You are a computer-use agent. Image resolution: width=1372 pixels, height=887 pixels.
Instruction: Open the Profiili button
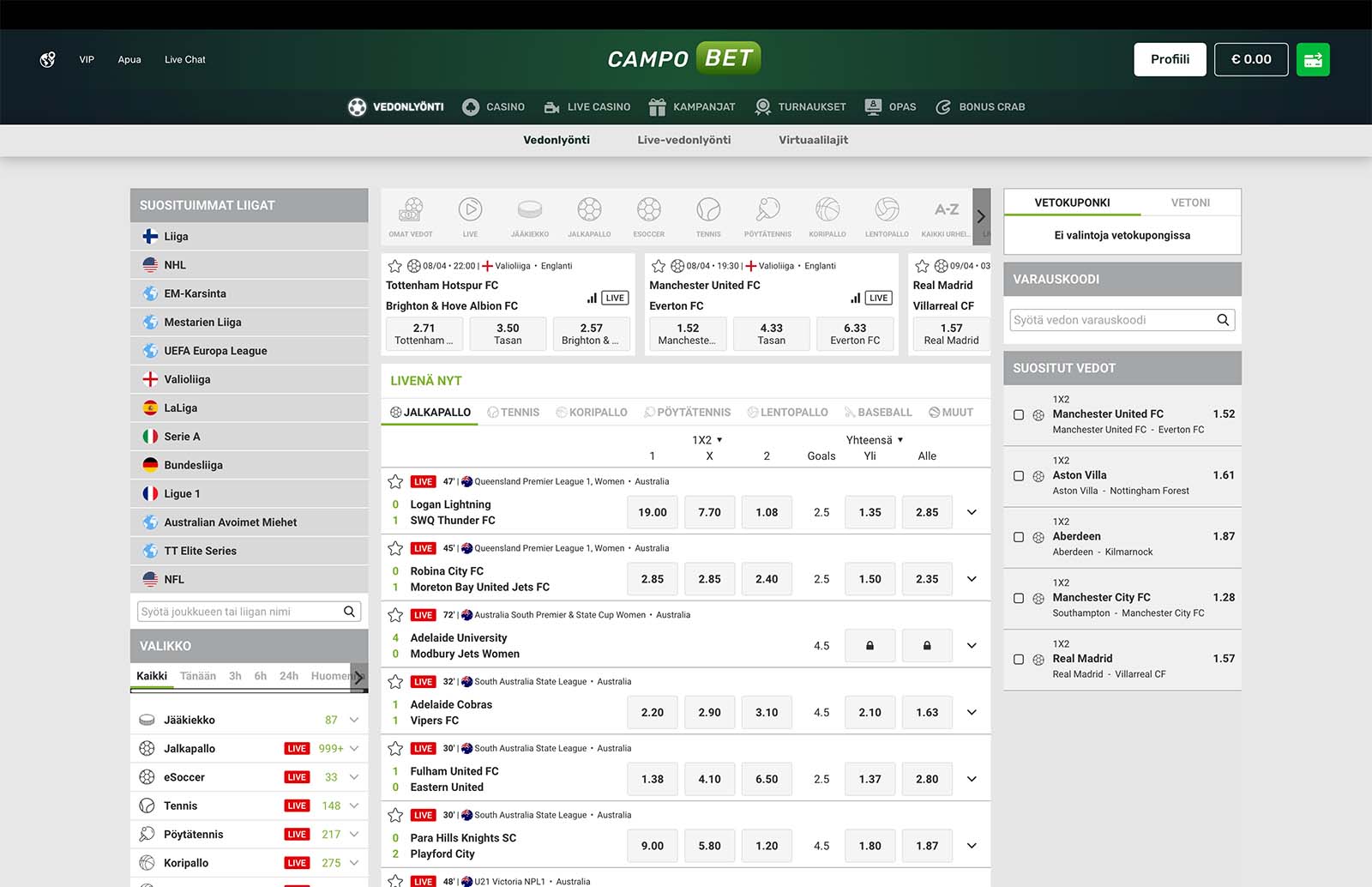[x=1170, y=59]
